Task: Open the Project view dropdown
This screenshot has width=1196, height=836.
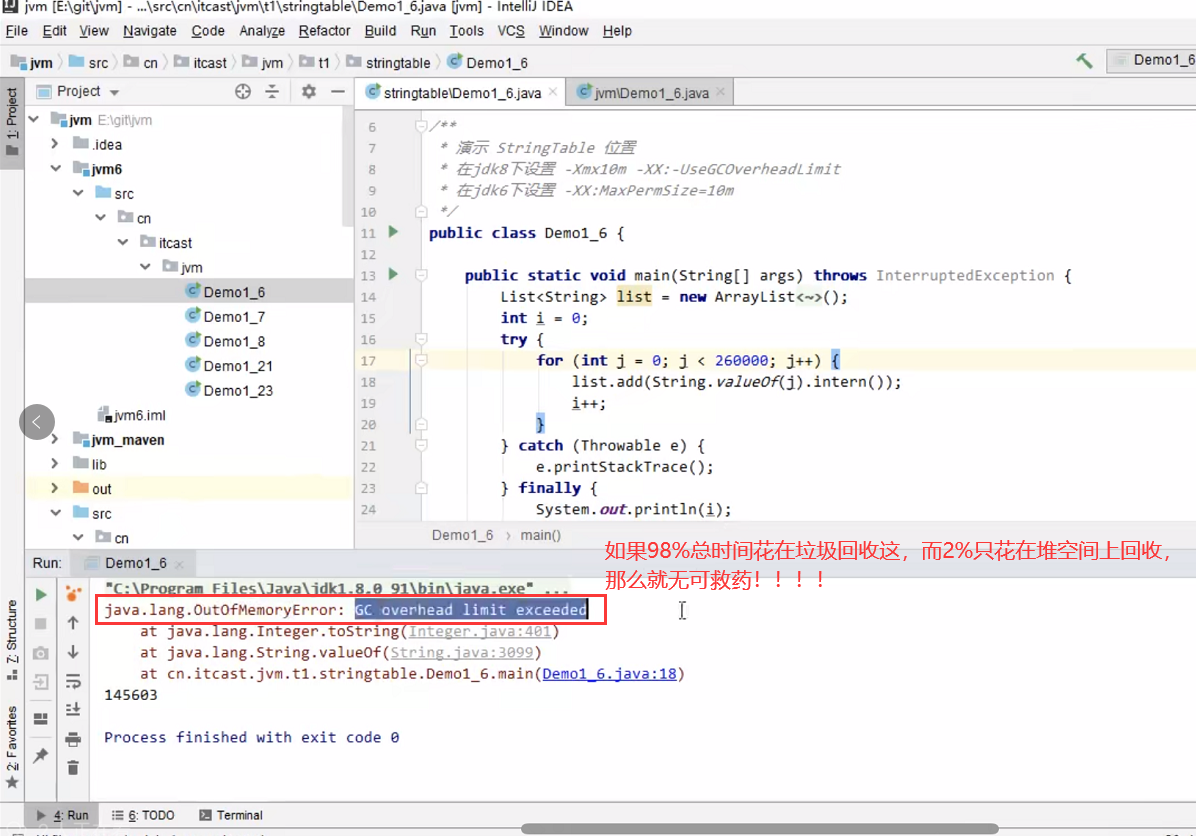Action: (114, 92)
